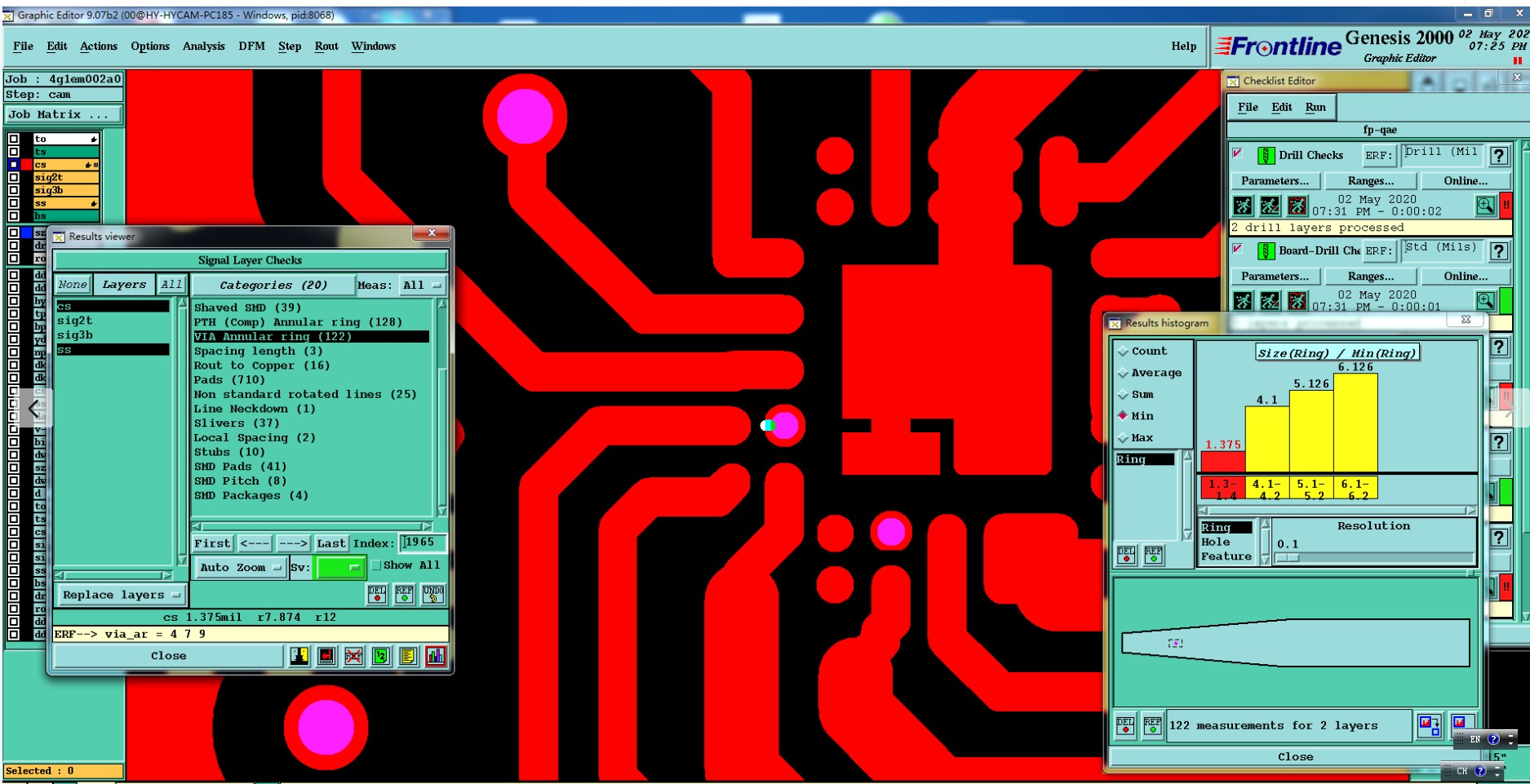Viewport: 1530px width, 784px height.
Task: Click the question mark help icon for Drill Checks
Action: click(x=1499, y=156)
